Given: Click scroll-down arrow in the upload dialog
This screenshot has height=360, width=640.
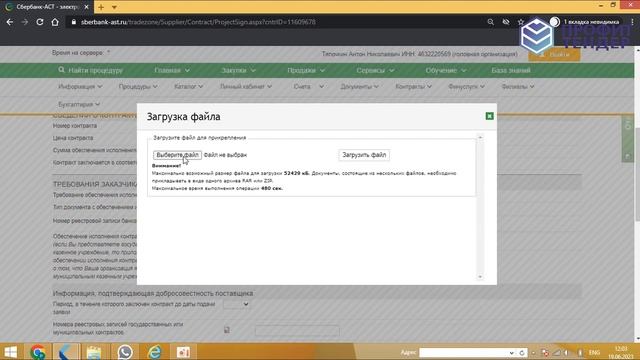Looking at the screenshot, I should pos(480,277).
